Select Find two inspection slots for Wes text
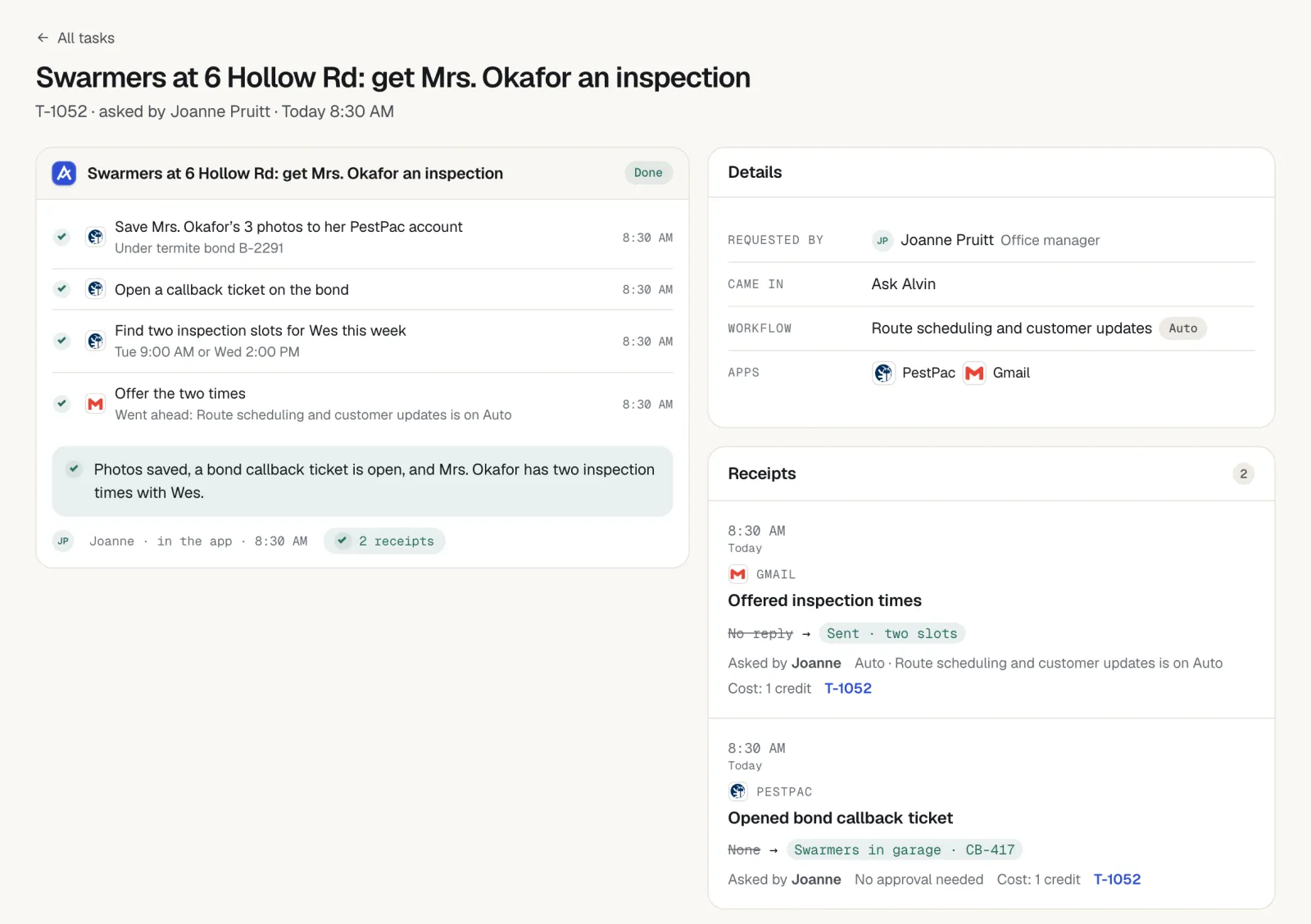 (261, 330)
